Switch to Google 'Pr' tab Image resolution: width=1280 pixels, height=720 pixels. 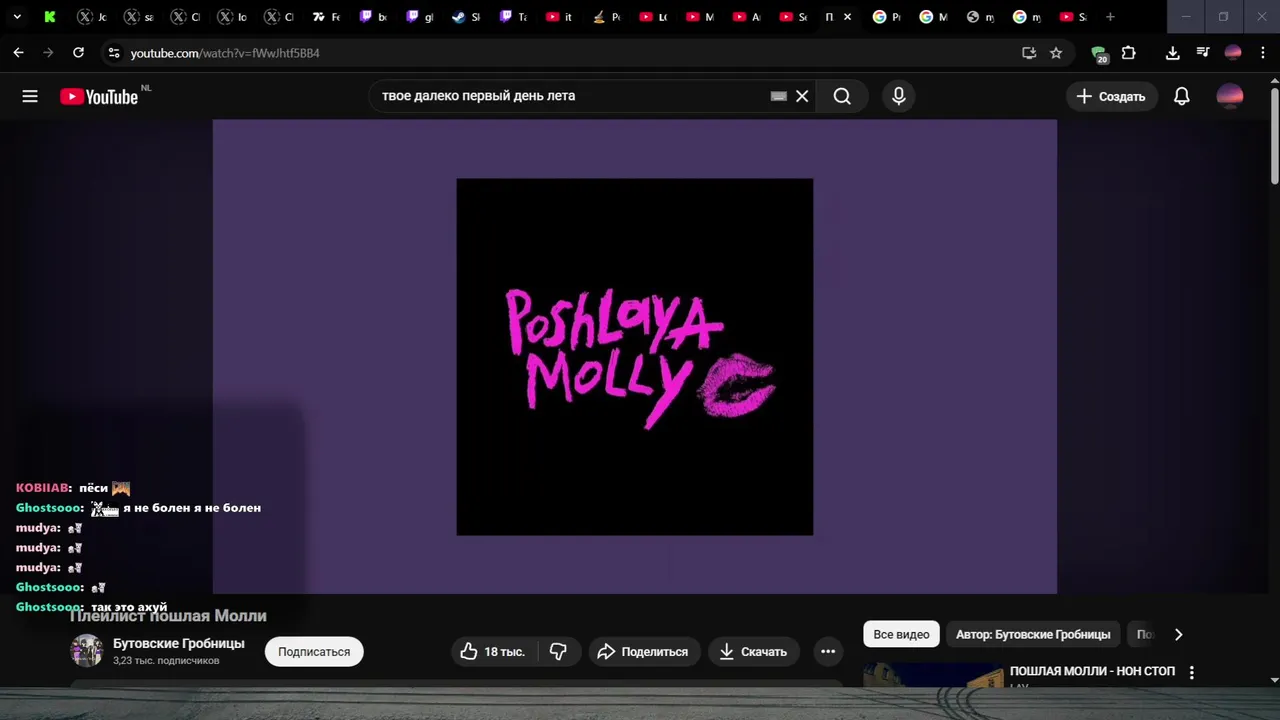(x=885, y=17)
